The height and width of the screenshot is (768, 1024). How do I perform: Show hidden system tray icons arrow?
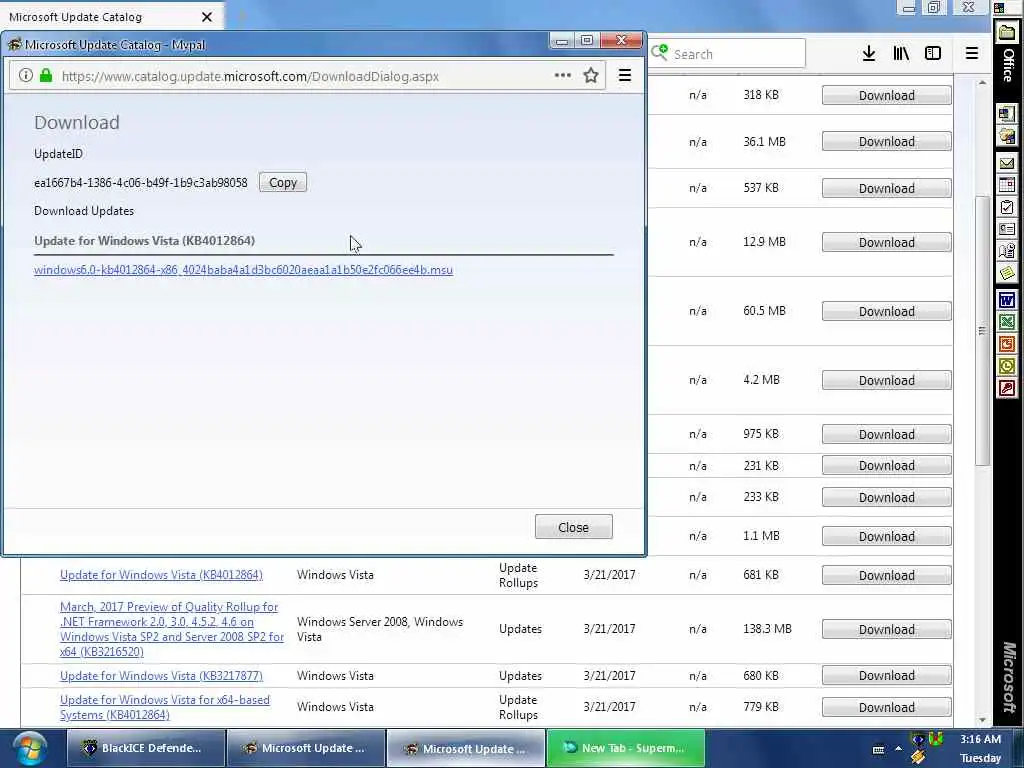click(899, 749)
